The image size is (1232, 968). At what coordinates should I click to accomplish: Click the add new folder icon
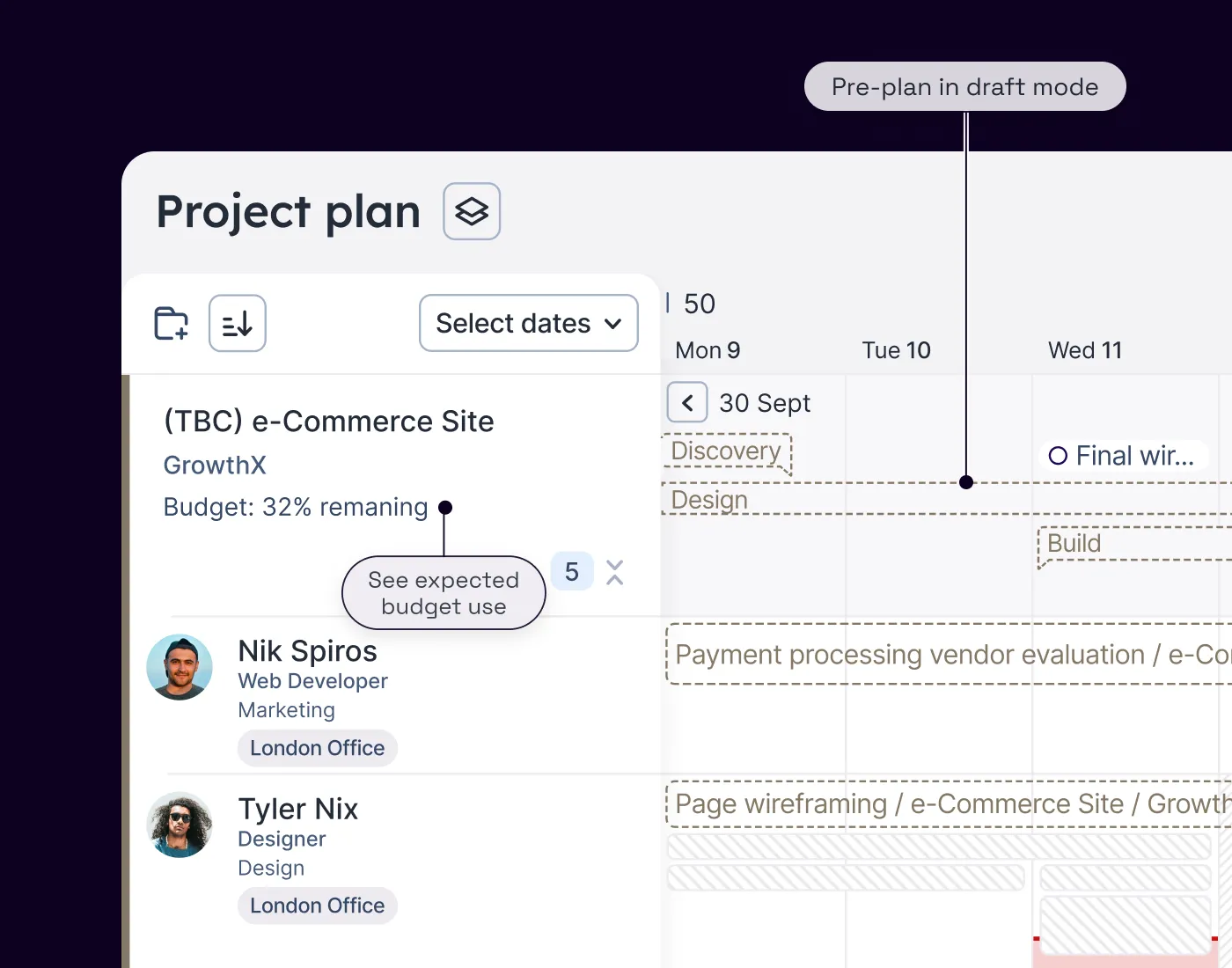171,323
